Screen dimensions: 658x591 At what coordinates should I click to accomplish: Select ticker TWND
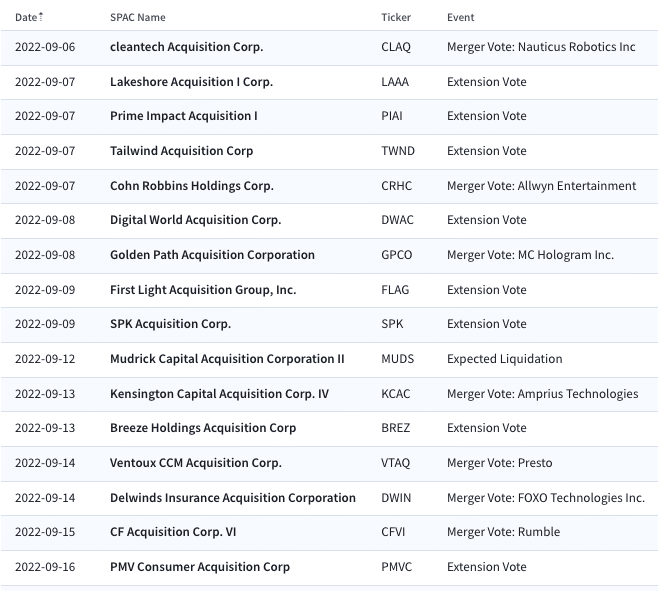click(x=398, y=151)
